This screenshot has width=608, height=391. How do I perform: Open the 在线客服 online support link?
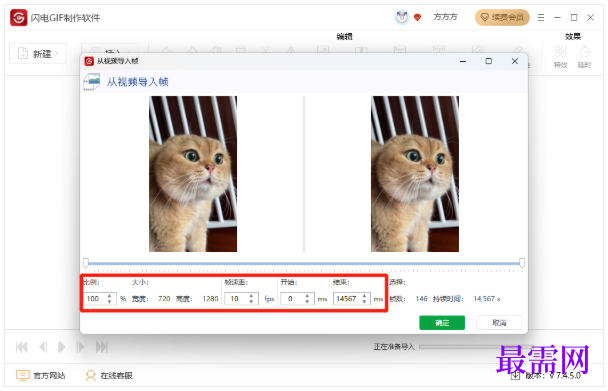coord(109,375)
